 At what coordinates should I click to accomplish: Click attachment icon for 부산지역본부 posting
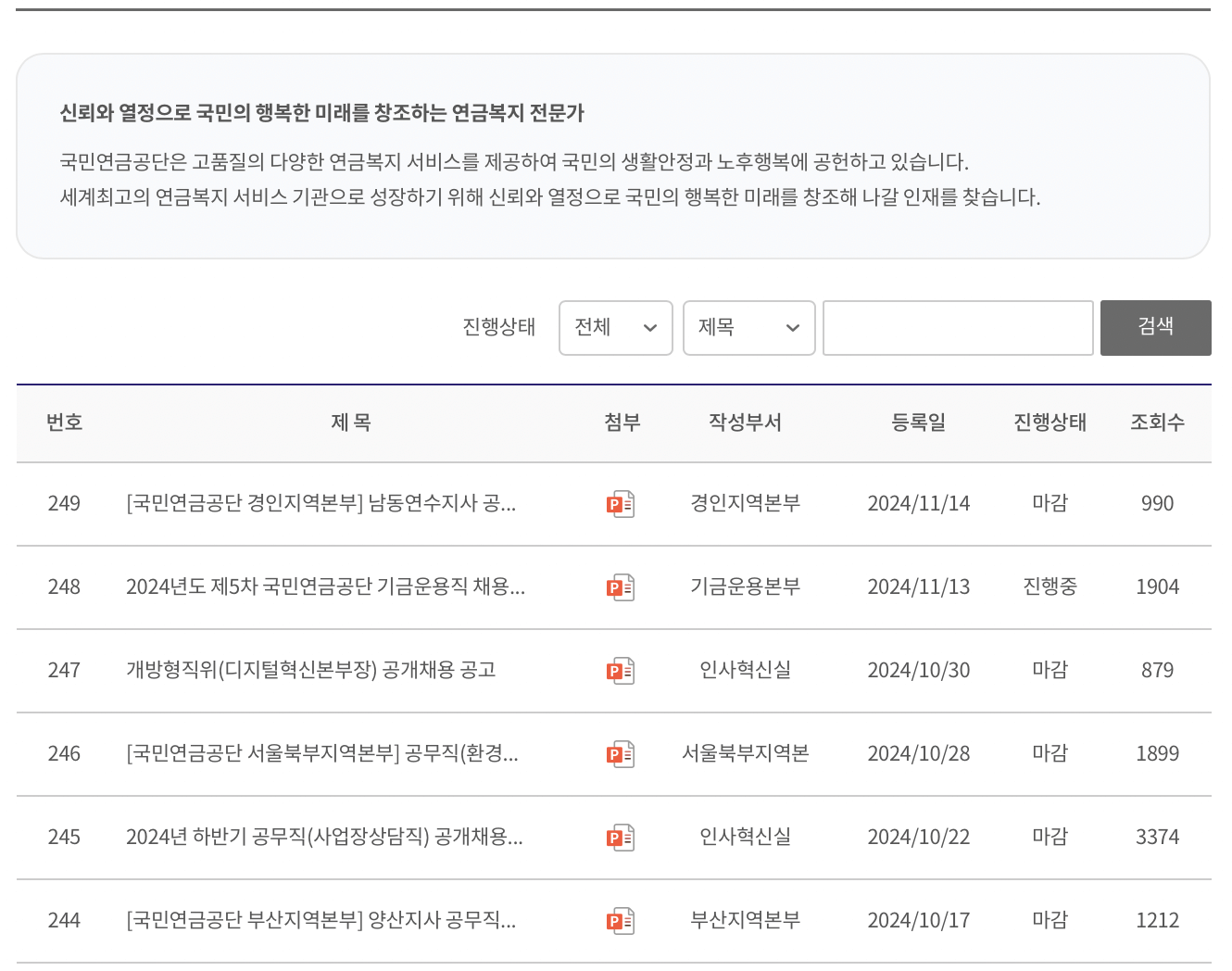[x=621, y=920]
